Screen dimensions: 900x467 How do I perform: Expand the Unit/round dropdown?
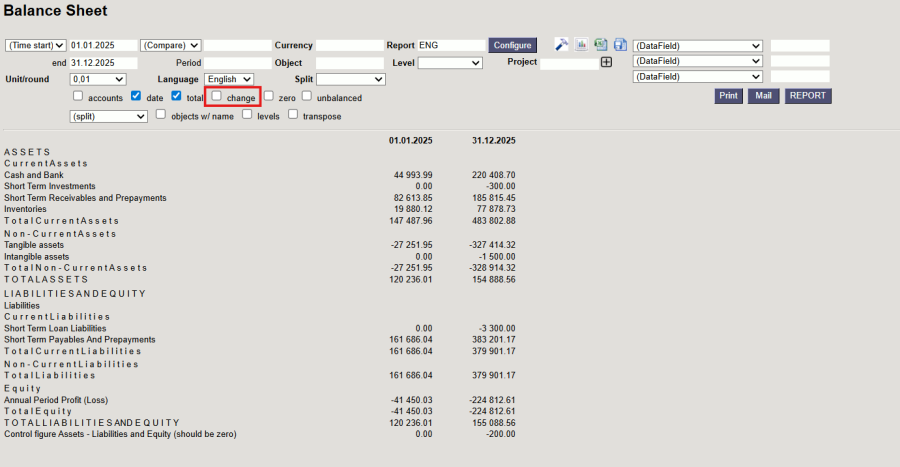click(x=98, y=79)
